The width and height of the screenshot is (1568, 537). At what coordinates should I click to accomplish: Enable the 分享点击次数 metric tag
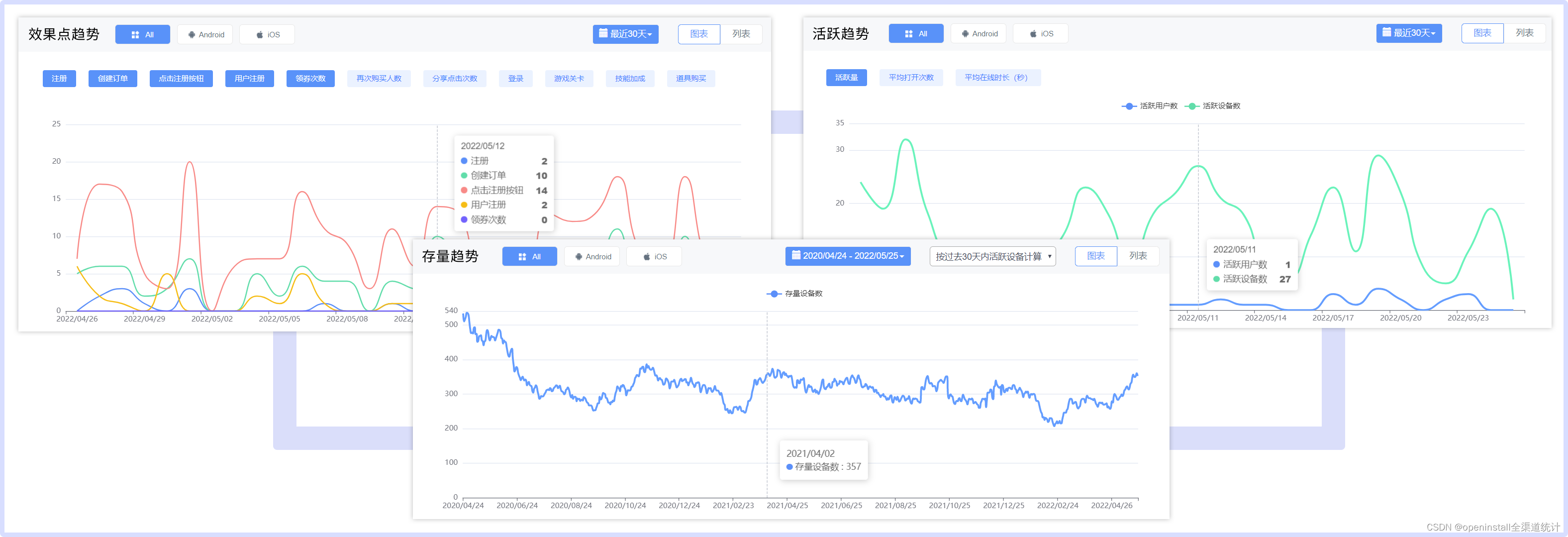[455, 79]
